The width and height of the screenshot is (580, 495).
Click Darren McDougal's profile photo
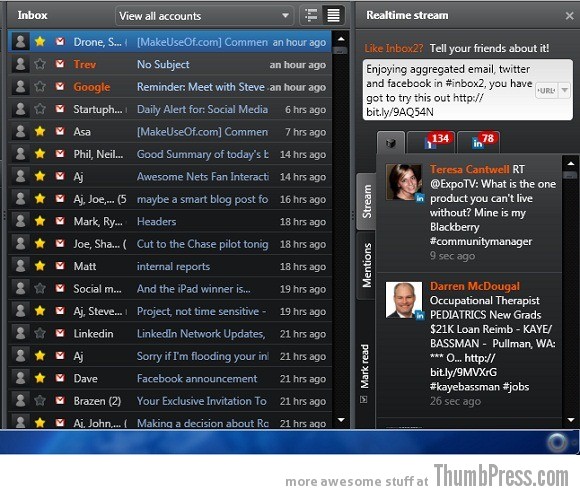tap(404, 300)
